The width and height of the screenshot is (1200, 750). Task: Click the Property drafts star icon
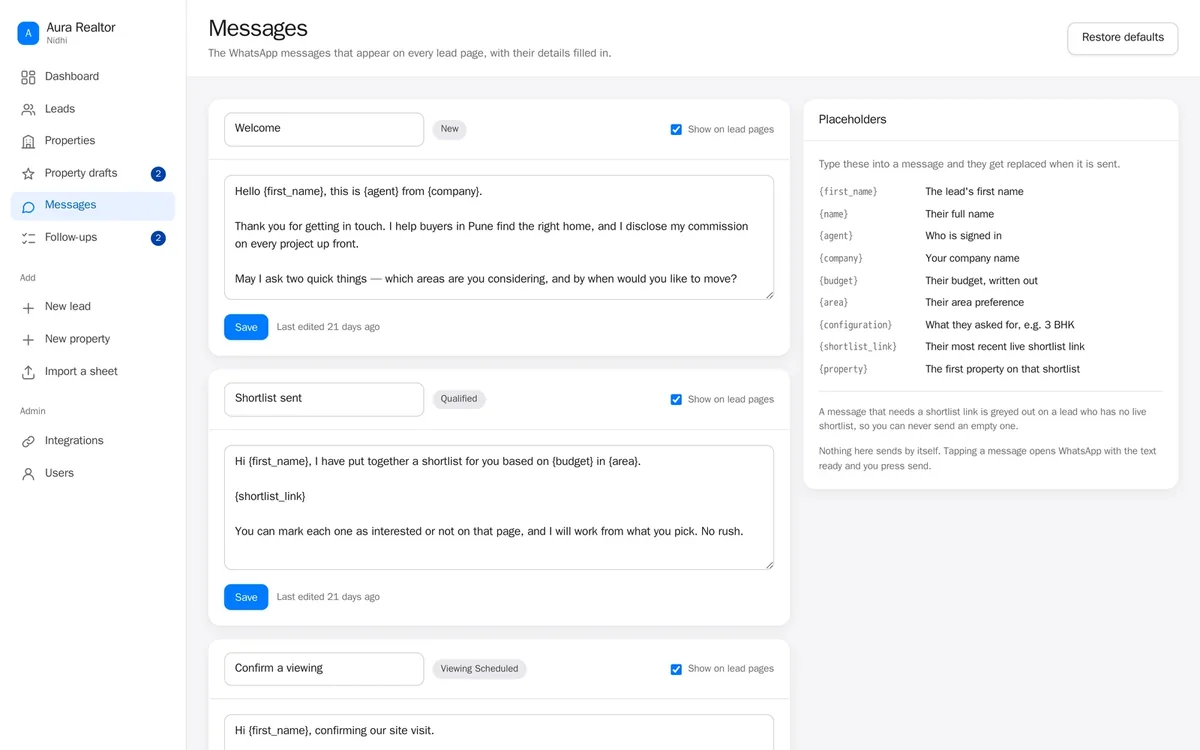(28, 174)
